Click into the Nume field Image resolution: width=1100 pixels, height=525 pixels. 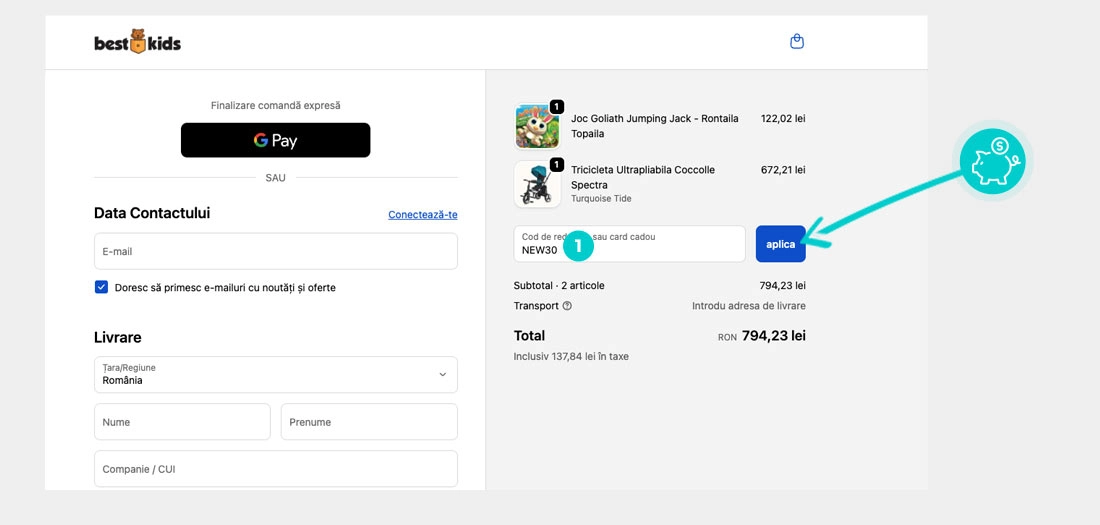point(182,422)
